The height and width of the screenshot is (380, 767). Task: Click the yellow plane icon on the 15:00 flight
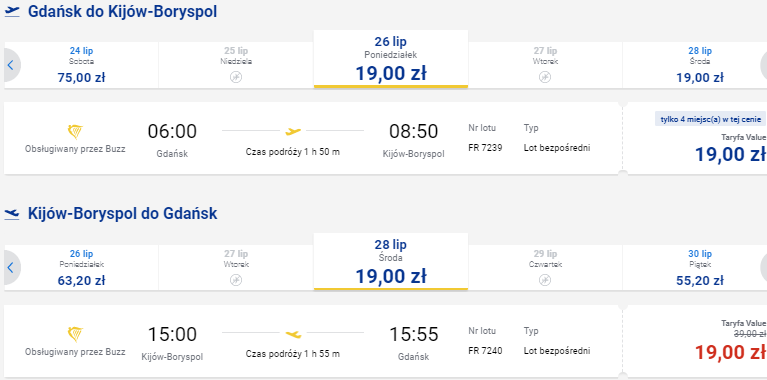[293, 334]
